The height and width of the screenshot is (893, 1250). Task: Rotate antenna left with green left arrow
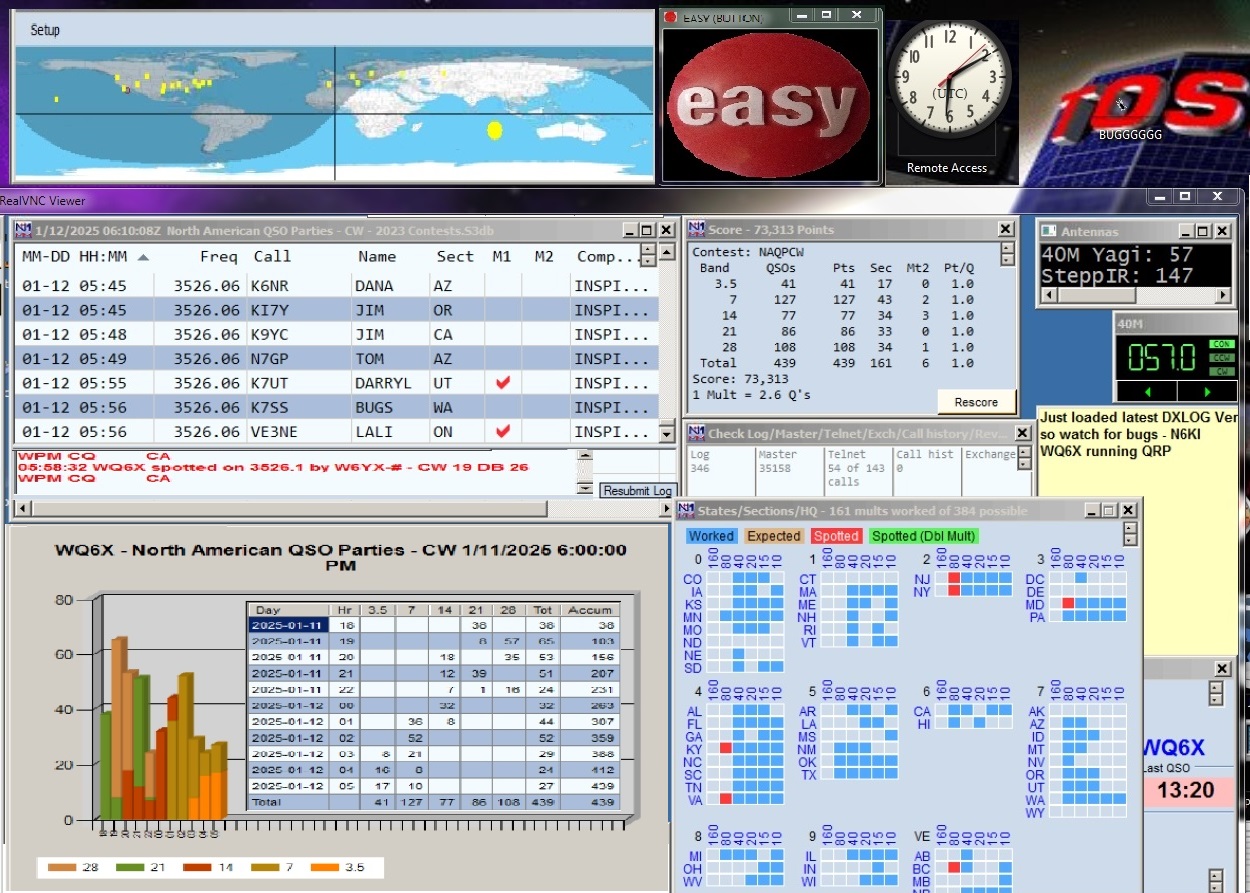pos(1147,390)
